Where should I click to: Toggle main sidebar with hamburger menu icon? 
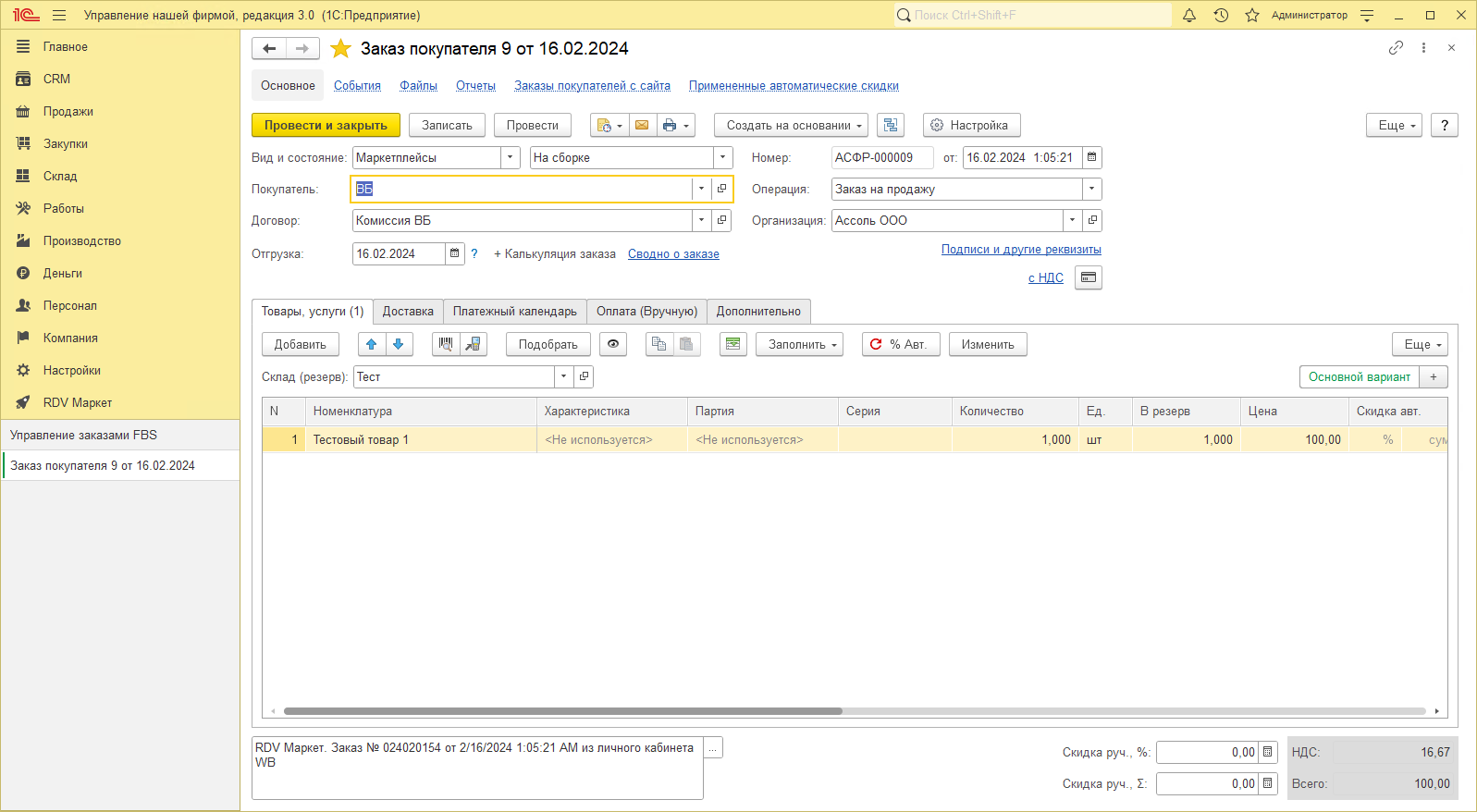59,15
